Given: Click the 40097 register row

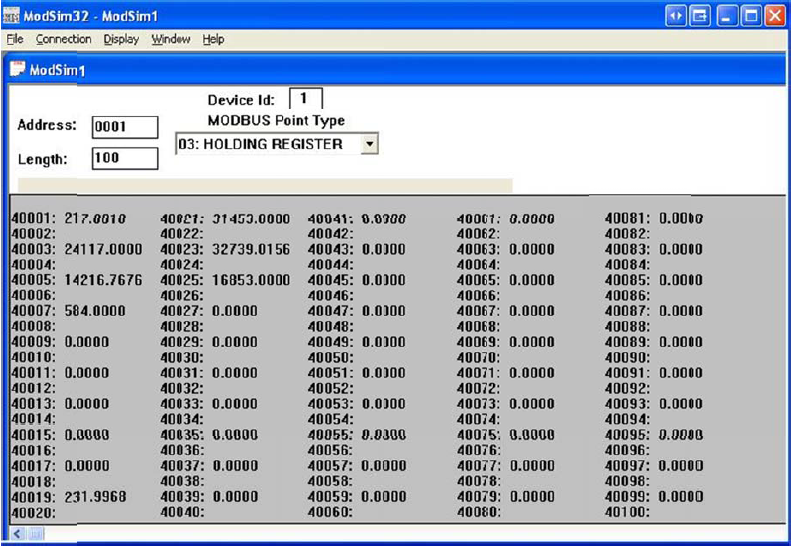Looking at the screenshot, I should [654, 466].
